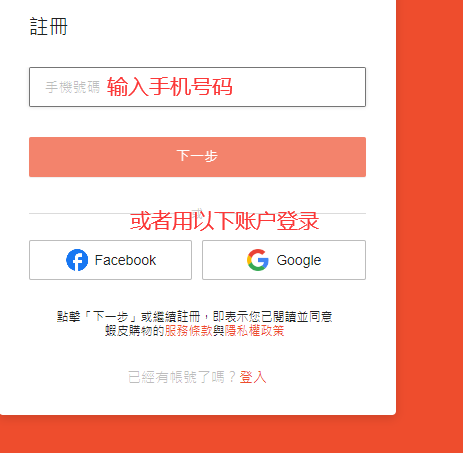Open the 服務條款 terms of service link

(x=189, y=331)
